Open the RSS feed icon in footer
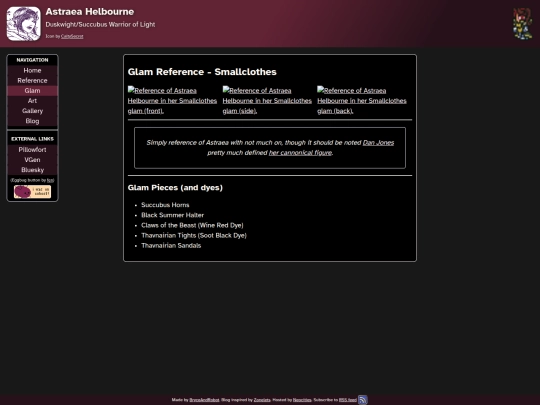This screenshot has width=540, height=405. coord(363,400)
